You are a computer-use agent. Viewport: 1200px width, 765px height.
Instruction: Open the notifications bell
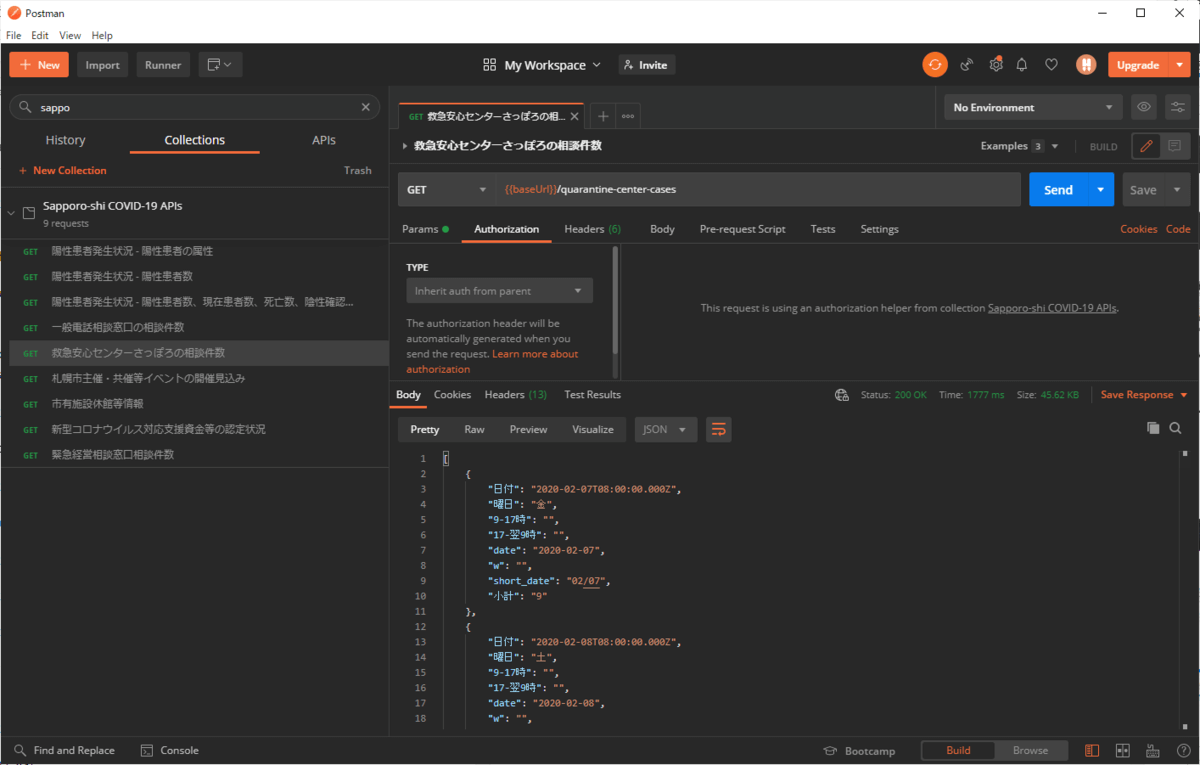coord(1022,65)
